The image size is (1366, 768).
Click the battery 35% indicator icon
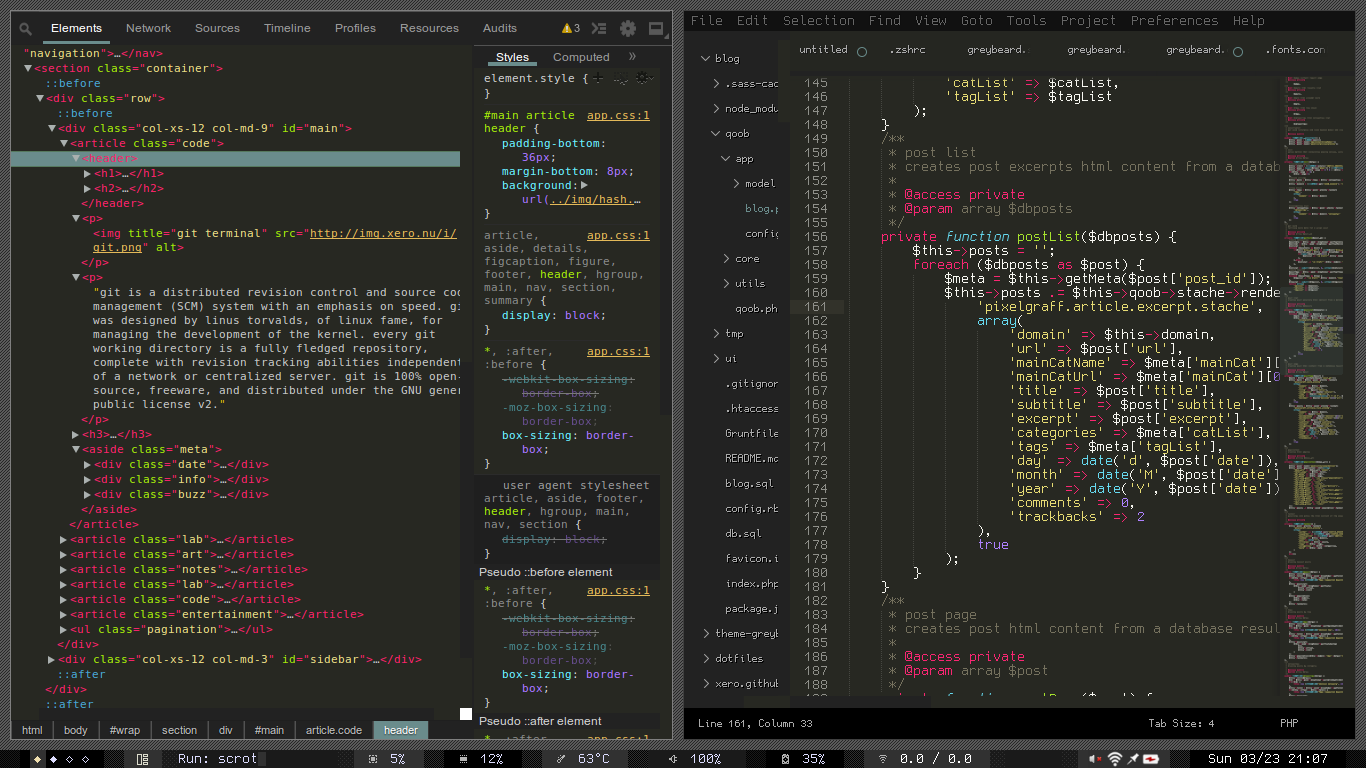coord(786,759)
